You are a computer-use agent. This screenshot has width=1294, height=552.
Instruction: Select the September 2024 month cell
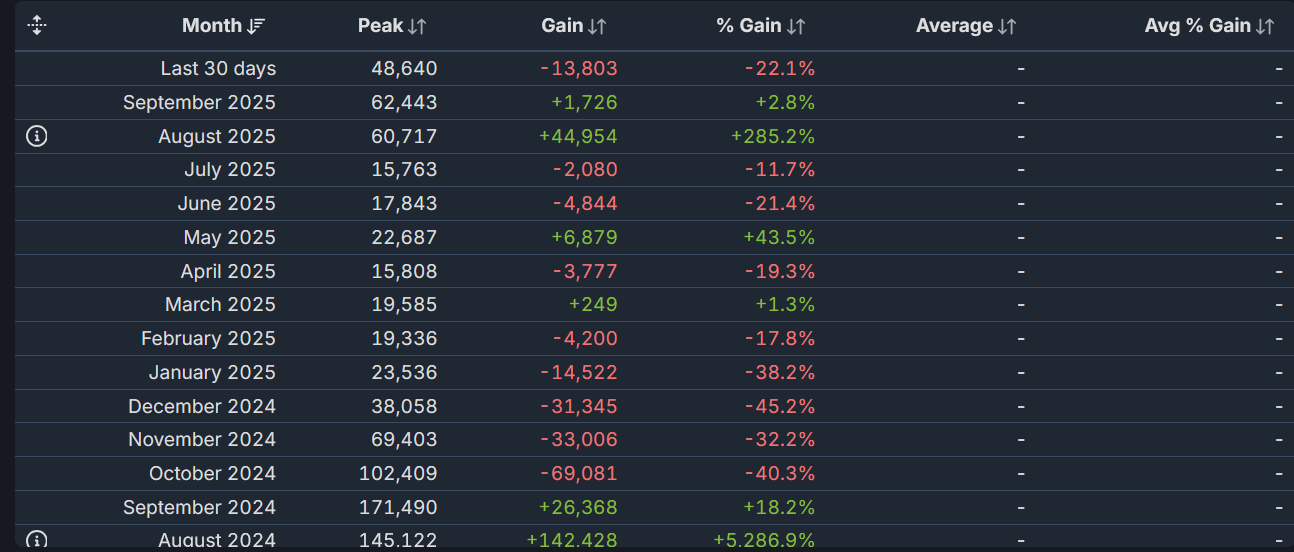pos(199,508)
